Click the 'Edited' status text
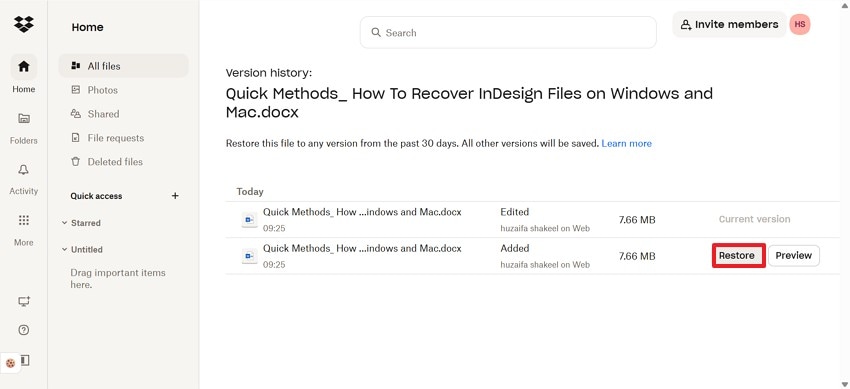The image size is (850, 389). 514,212
